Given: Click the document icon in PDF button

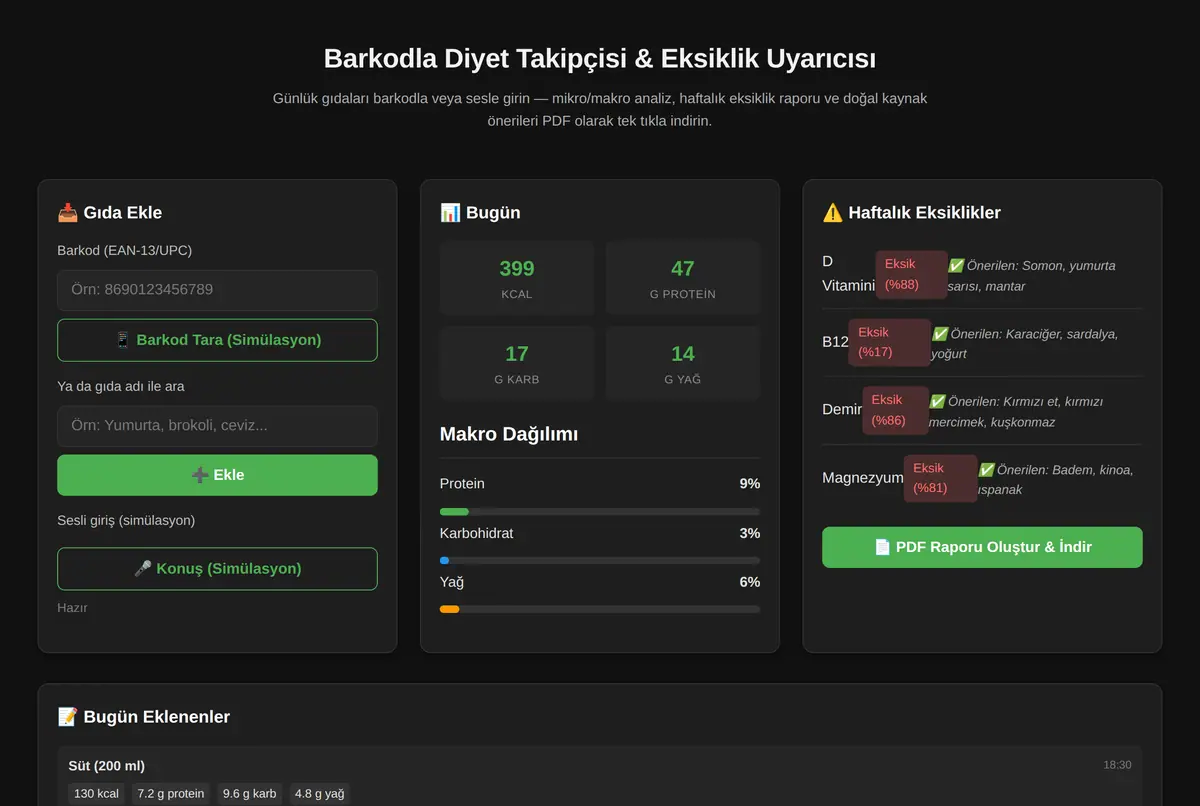Looking at the screenshot, I should click(882, 547).
